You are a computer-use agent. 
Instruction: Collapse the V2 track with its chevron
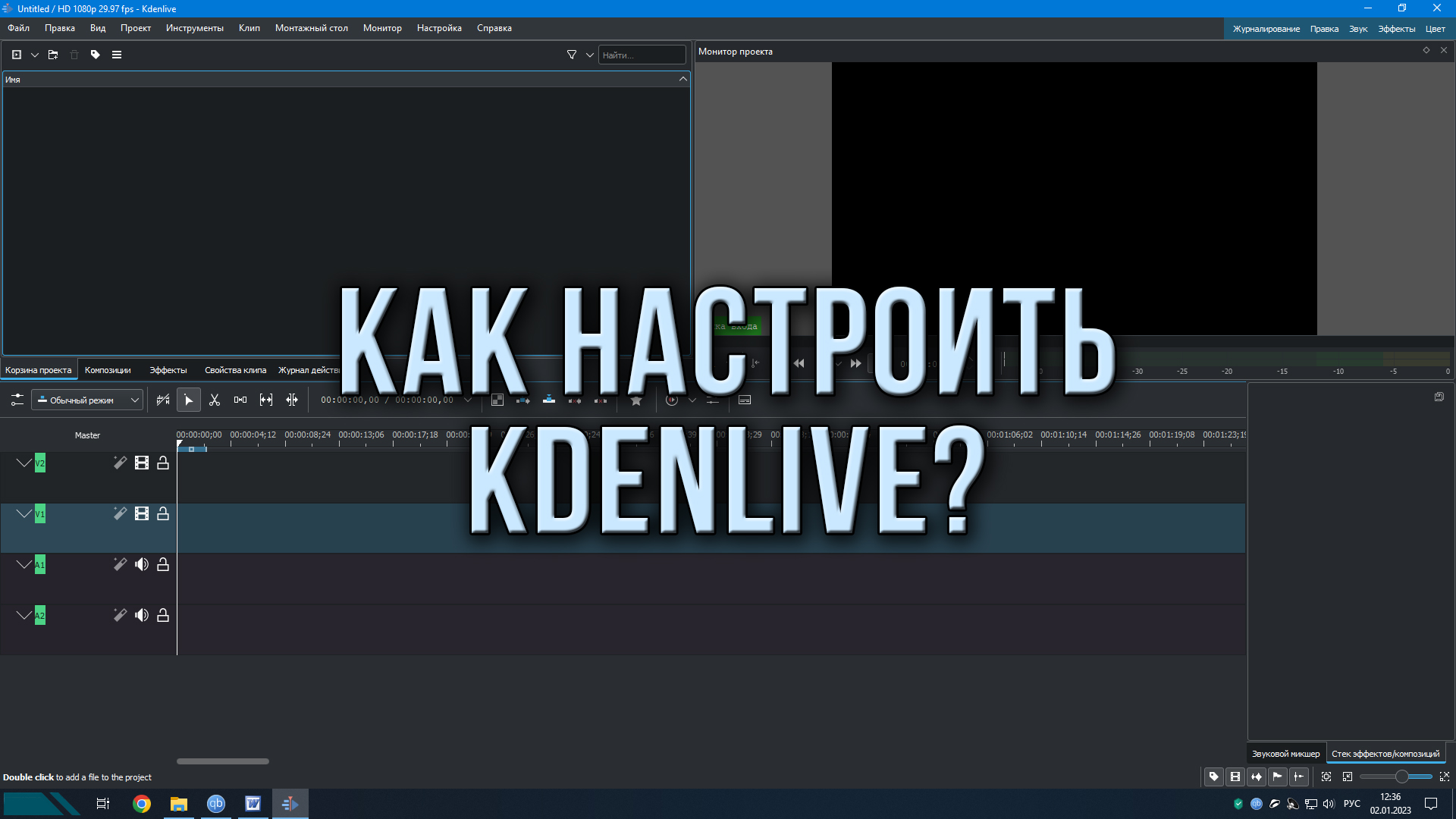click(x=22, y=463)
